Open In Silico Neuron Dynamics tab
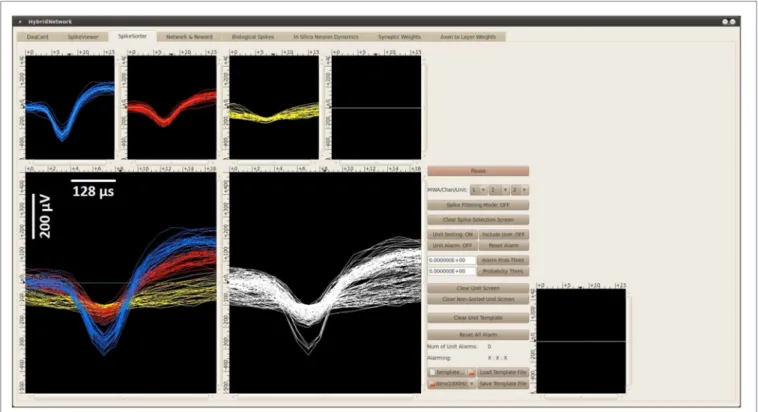This screenshot has width=758, height=412. pos(326,37)
